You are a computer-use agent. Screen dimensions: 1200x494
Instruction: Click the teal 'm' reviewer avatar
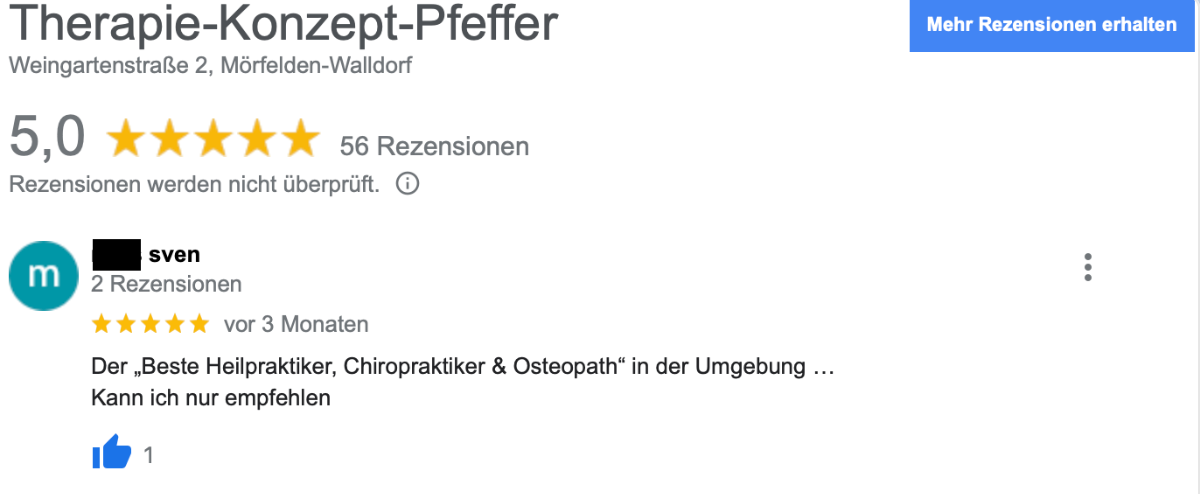pos(43,275)
